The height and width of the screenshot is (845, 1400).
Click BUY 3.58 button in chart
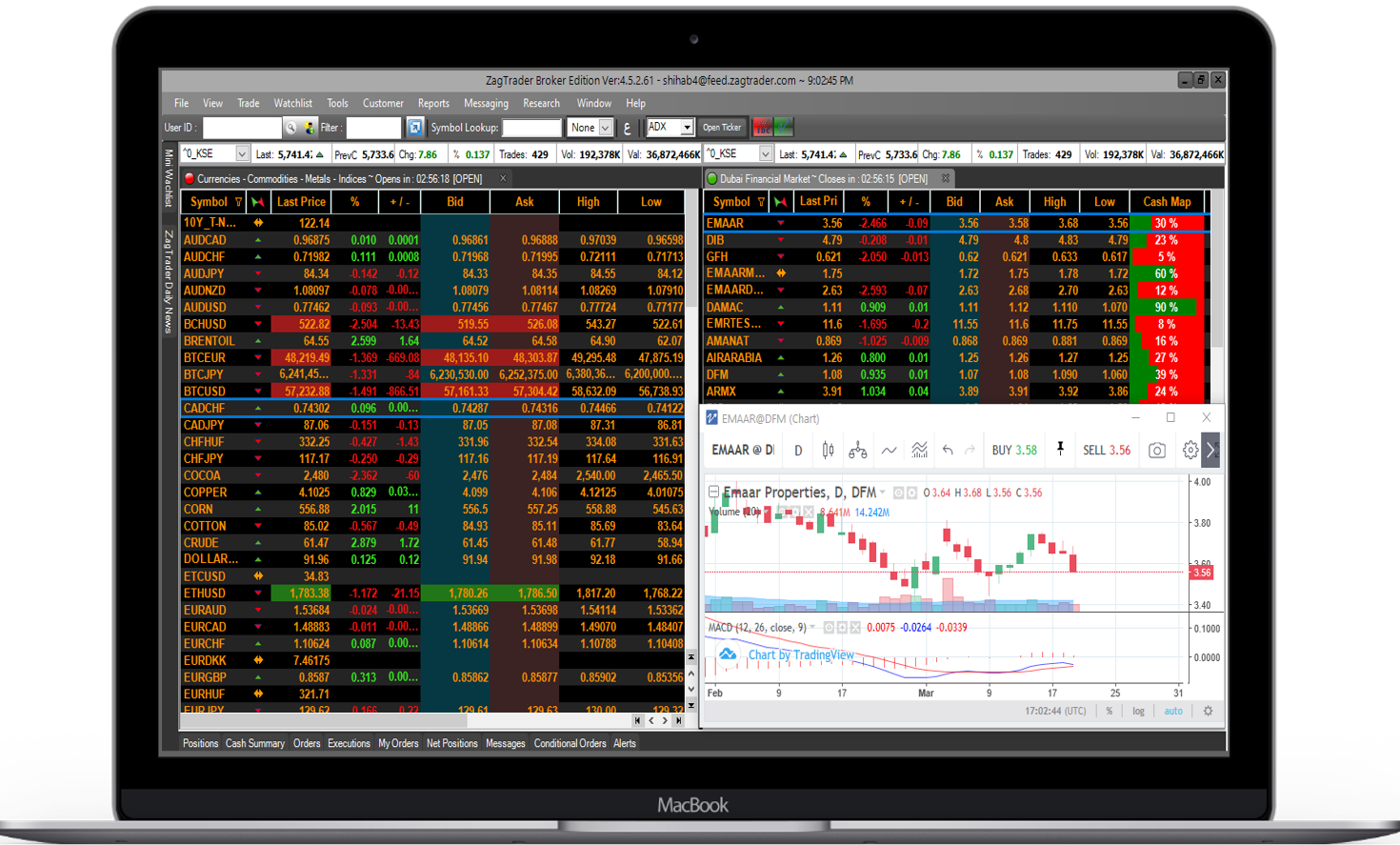(1014, 451)
